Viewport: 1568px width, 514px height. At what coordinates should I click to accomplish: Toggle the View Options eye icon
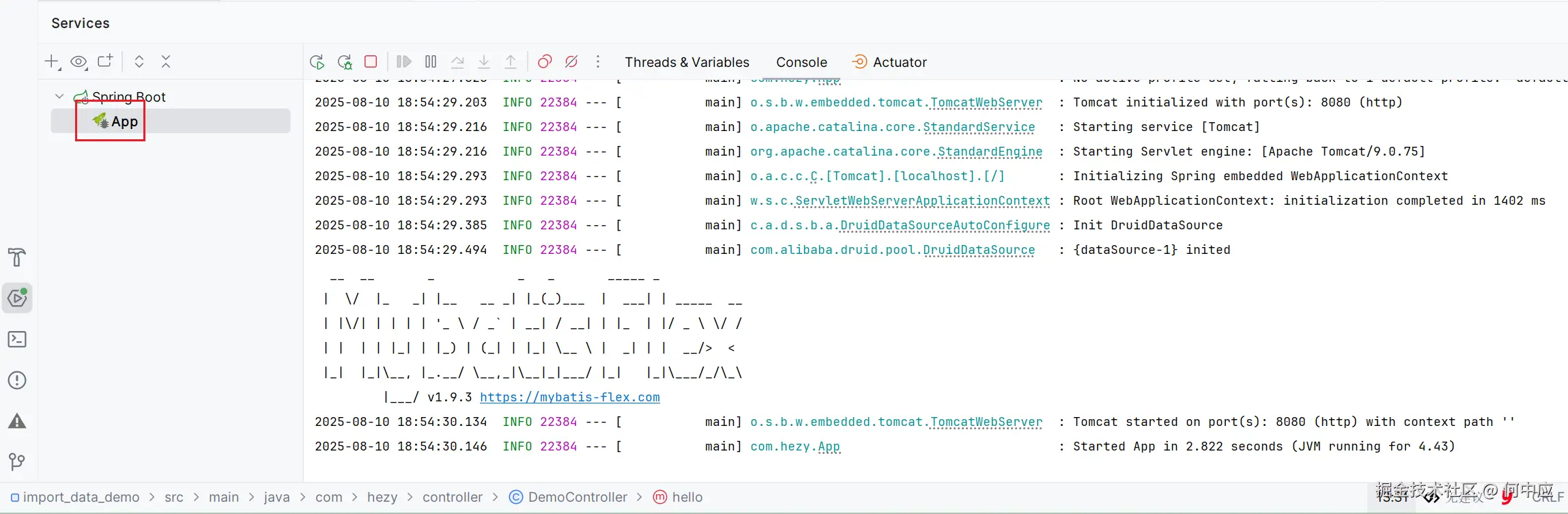[79, 62]
